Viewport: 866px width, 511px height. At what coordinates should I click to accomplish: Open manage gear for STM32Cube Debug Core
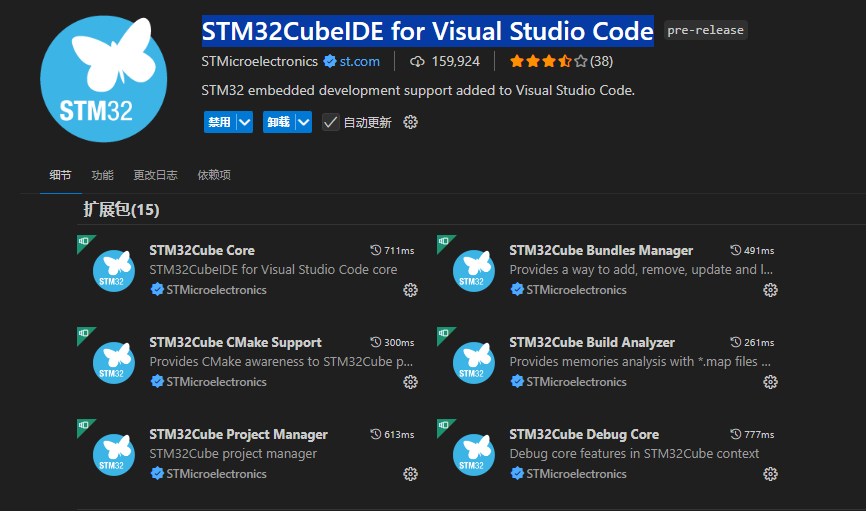[x=770, y=474]
